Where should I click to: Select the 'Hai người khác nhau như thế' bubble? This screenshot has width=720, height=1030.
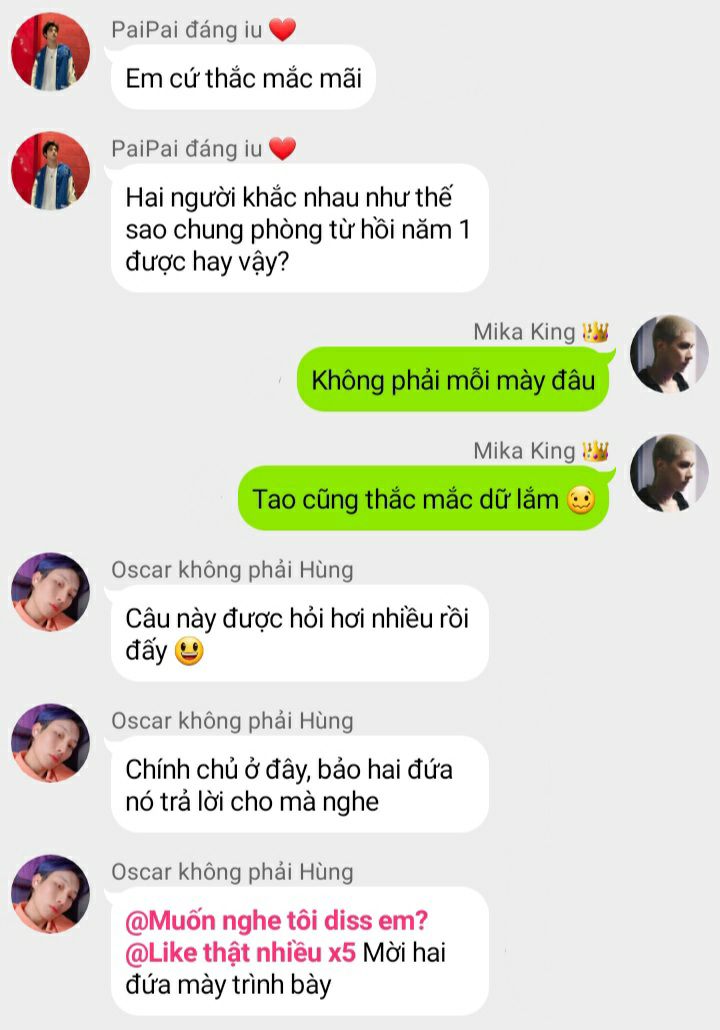click(300, 229)
